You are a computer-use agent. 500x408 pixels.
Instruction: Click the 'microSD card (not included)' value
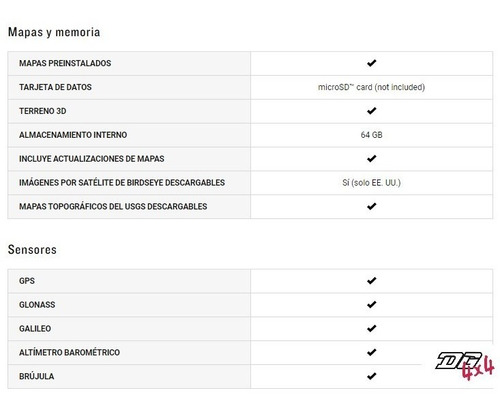371,87
